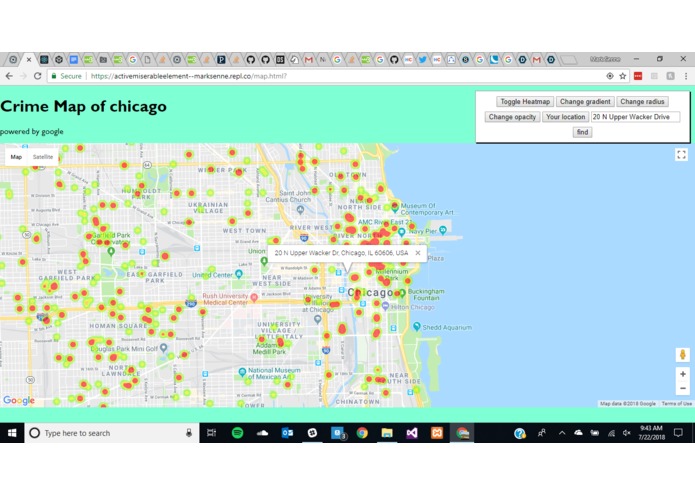695x494 pixels.
Task: Close the 20 N Upper Wacker Dr info window
Action: [x=418, y=253]
